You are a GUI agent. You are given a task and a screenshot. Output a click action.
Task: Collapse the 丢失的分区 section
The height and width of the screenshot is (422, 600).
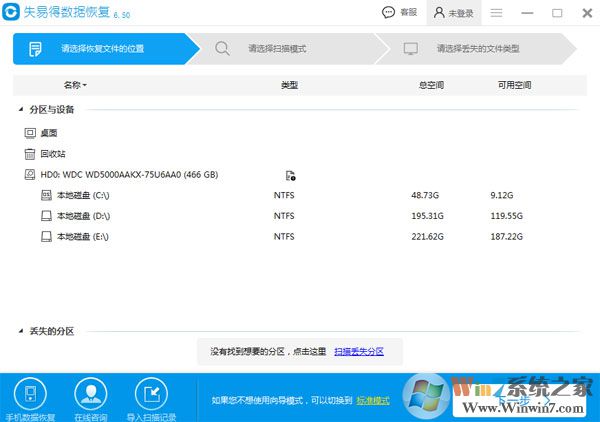[x=20, y=331]
